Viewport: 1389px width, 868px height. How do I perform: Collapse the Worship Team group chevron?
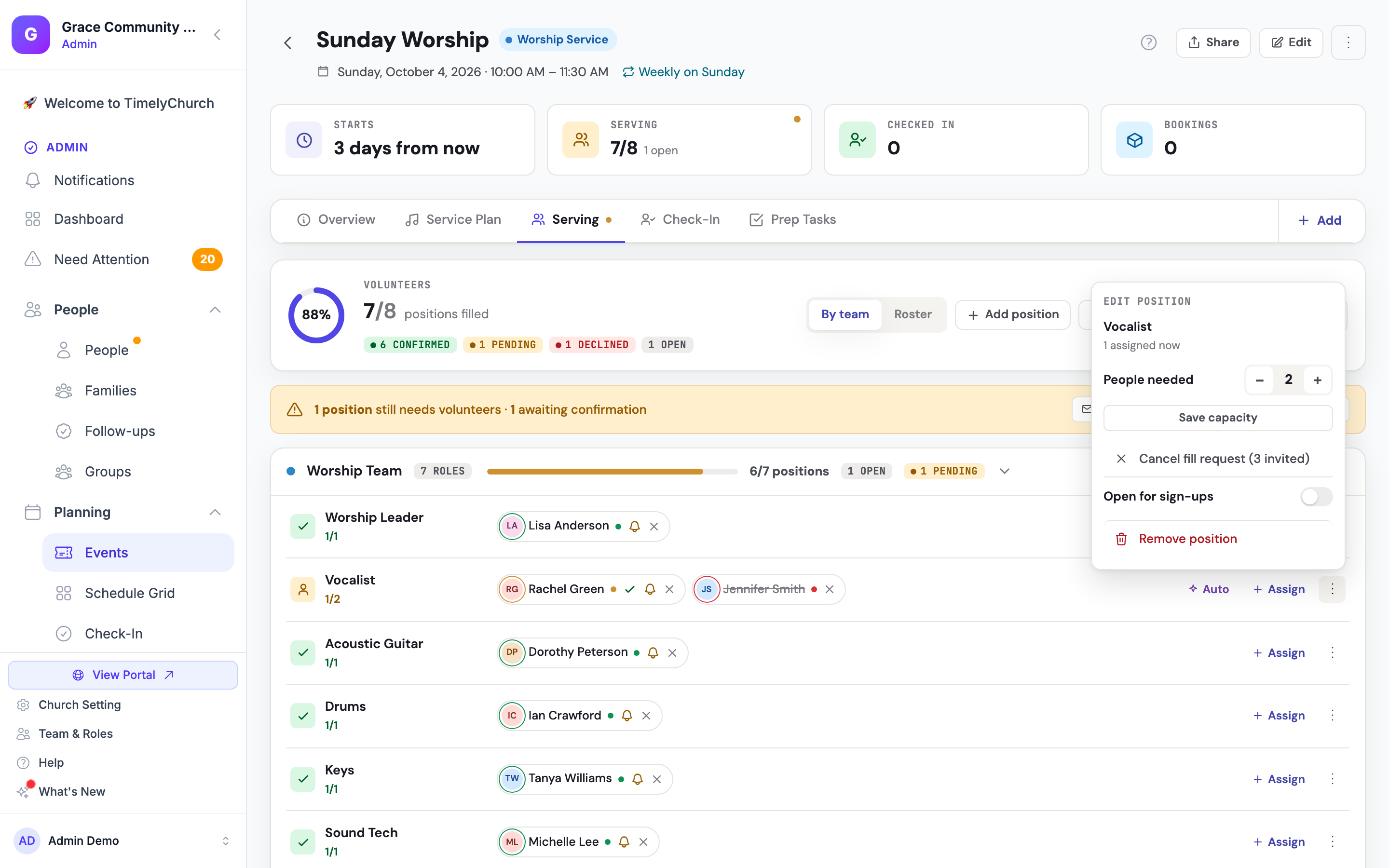click(x=1005, y=471)
